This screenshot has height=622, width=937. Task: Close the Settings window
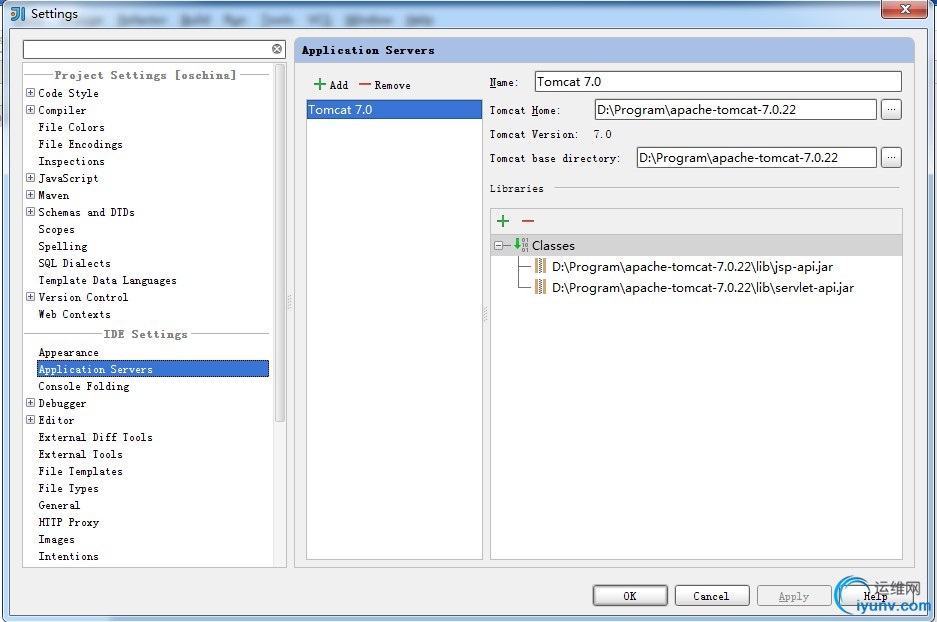click(905, 9)
